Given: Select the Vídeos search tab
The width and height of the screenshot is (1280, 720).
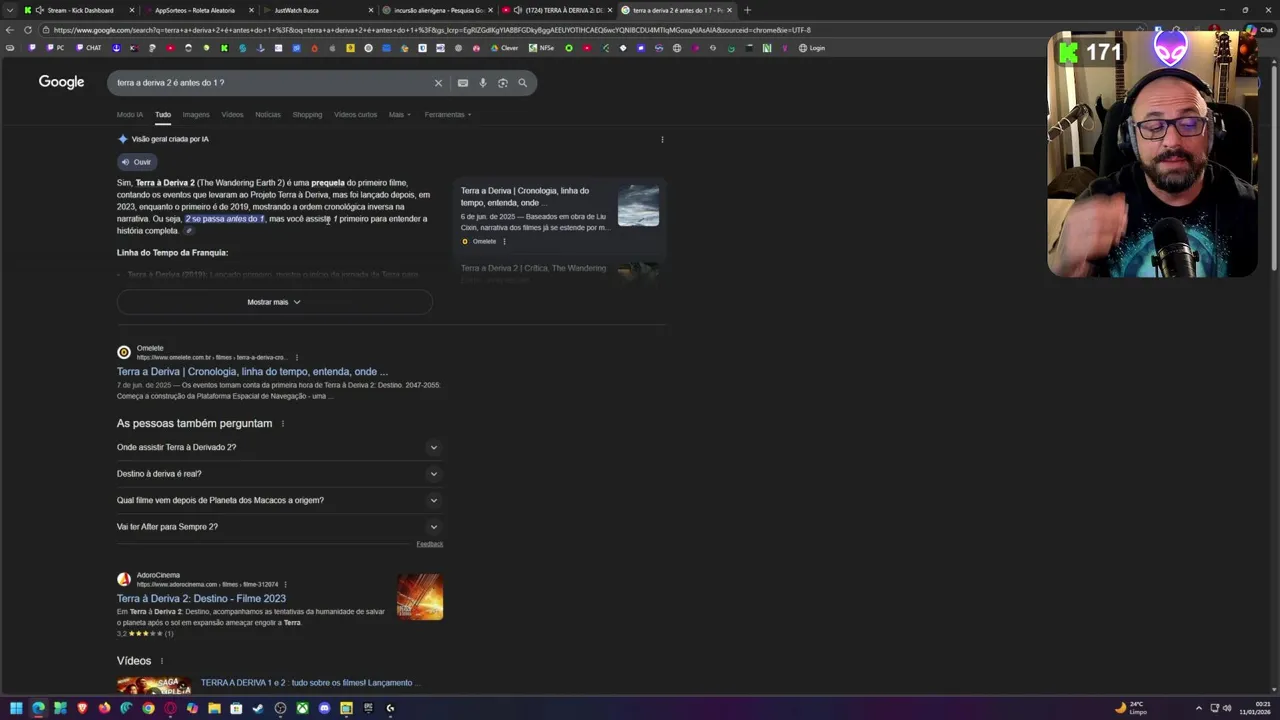Looking at the screenshot, I should tap(232, 114).
